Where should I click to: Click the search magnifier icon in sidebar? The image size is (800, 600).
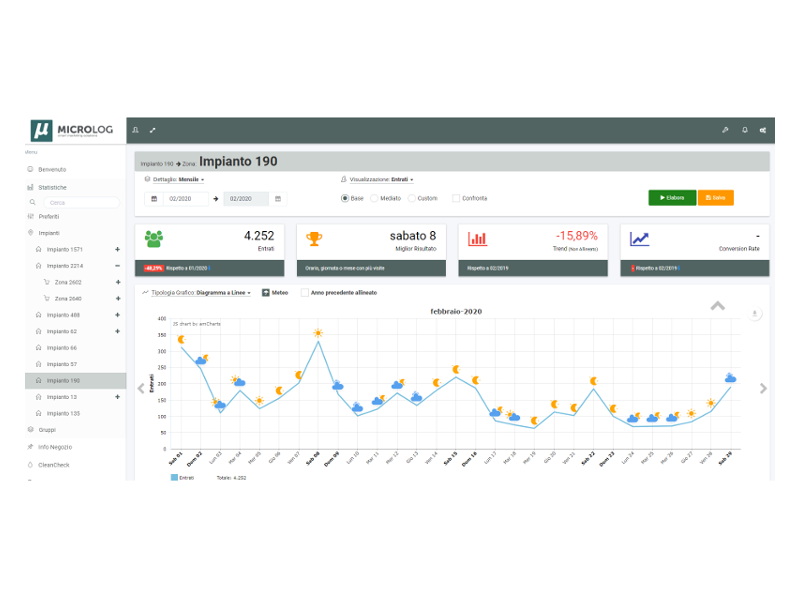point(33,203)
